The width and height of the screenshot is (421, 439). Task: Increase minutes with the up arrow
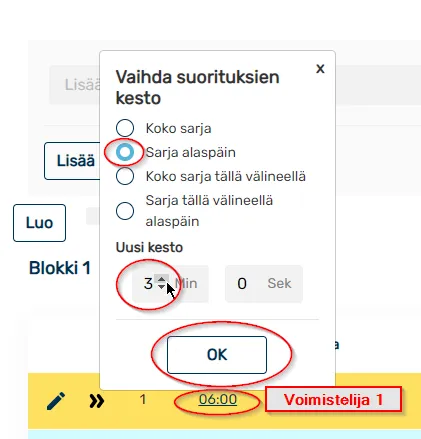pyautogui.click(x=162, y=279)
